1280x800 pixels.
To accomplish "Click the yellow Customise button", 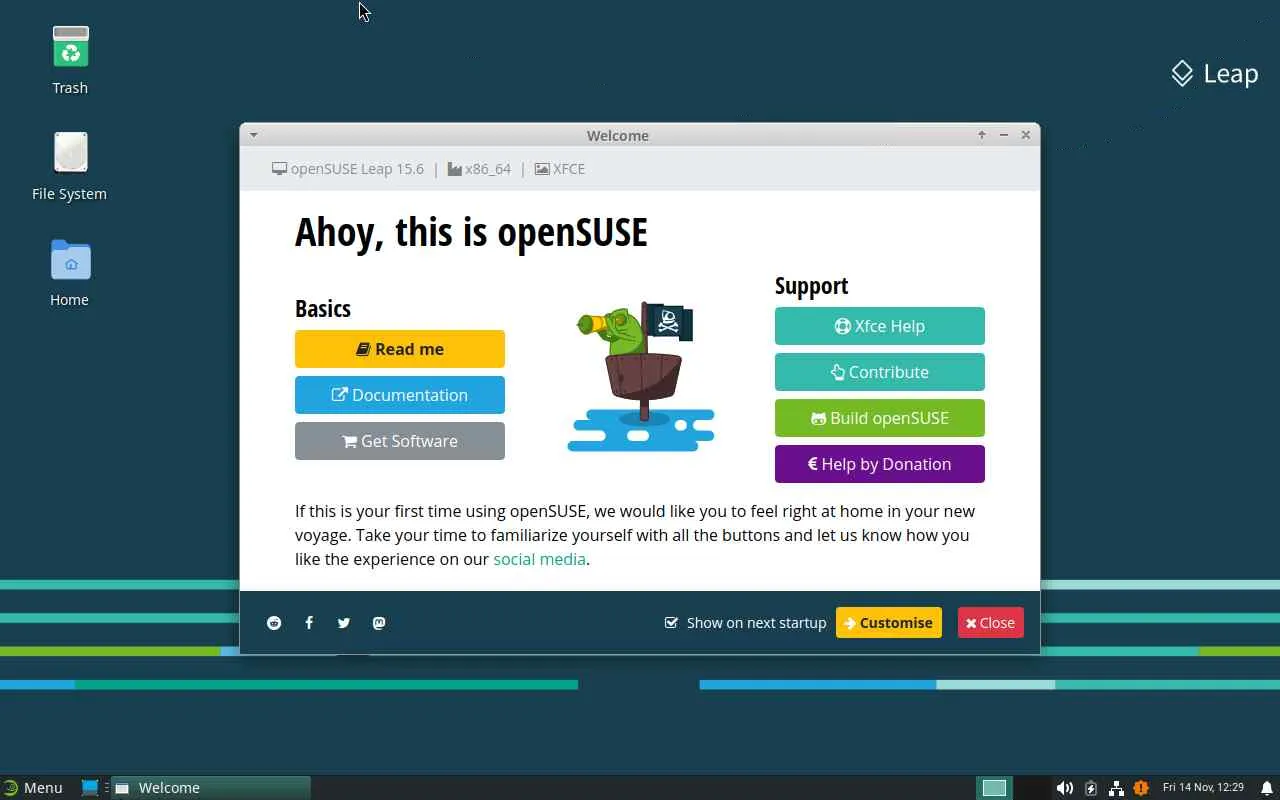I will pyautogui.click(x=889, y=623).
